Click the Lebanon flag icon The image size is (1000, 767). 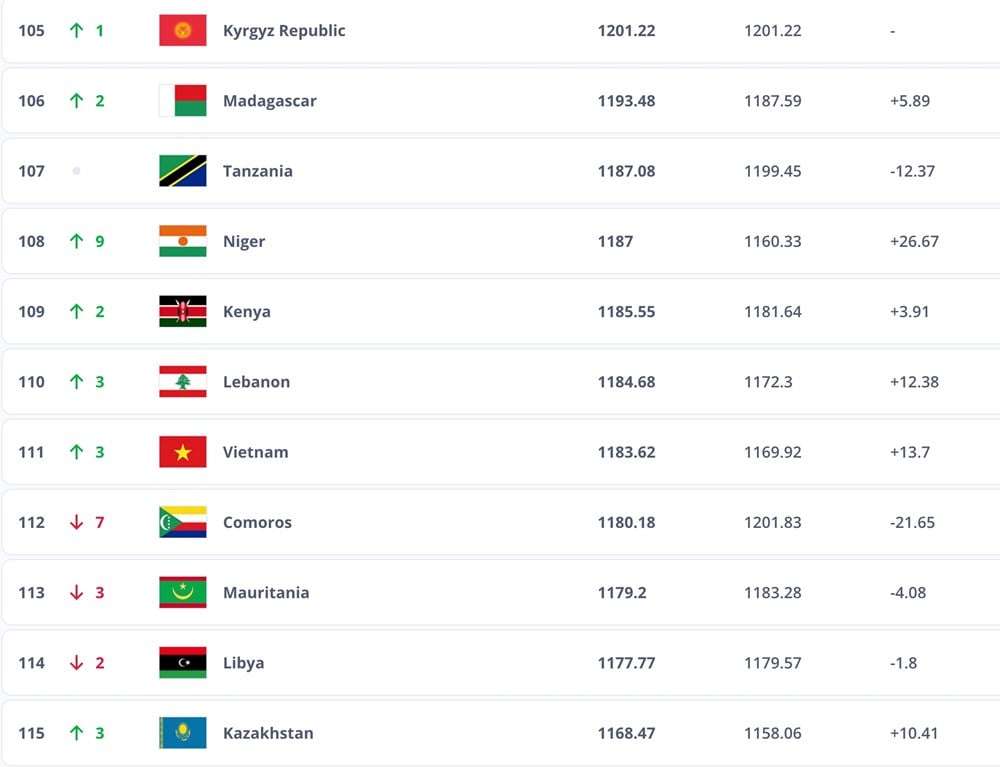tap(183, 382)
